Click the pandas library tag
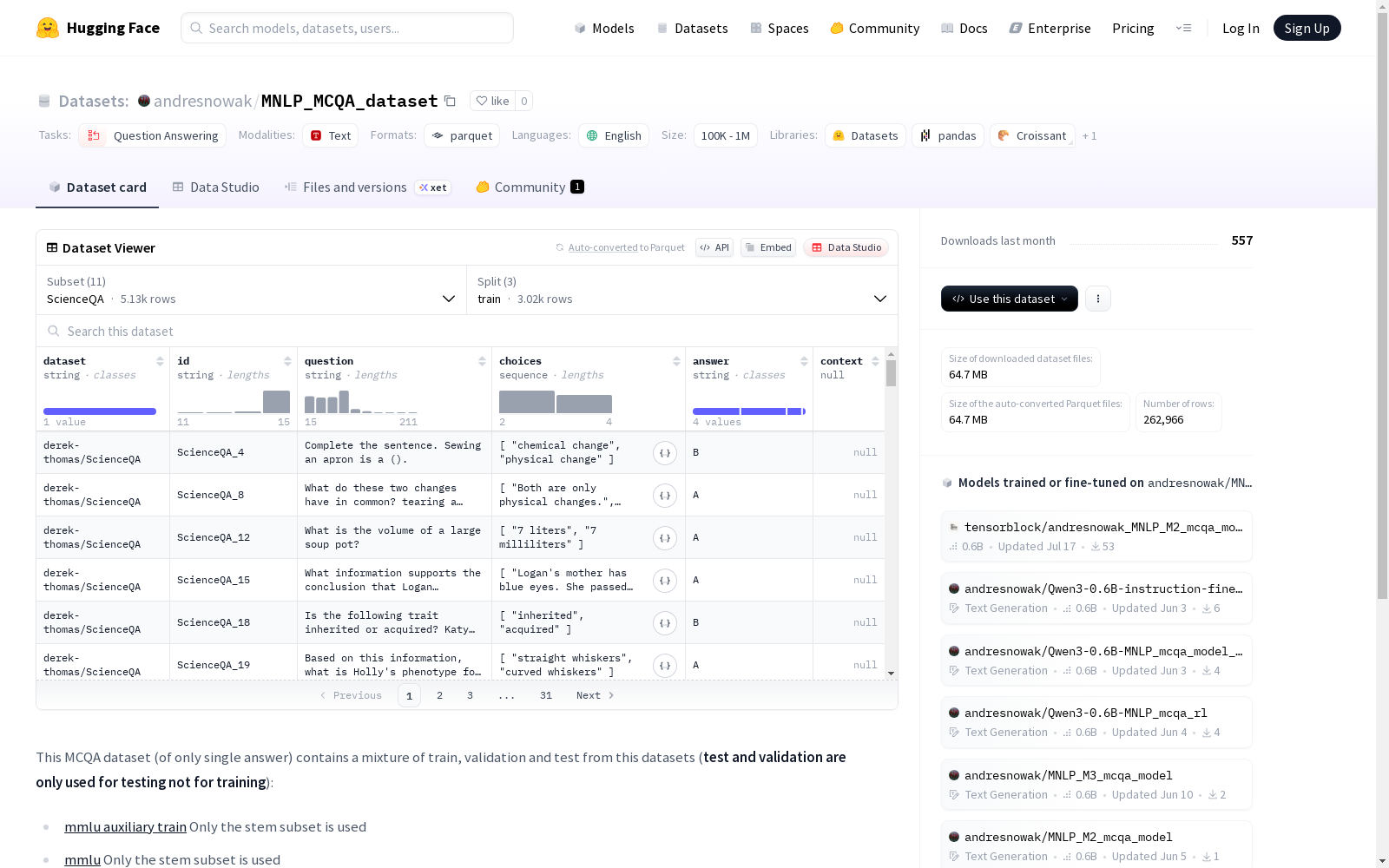1389x868 pixels. click(x=948, y=135)
